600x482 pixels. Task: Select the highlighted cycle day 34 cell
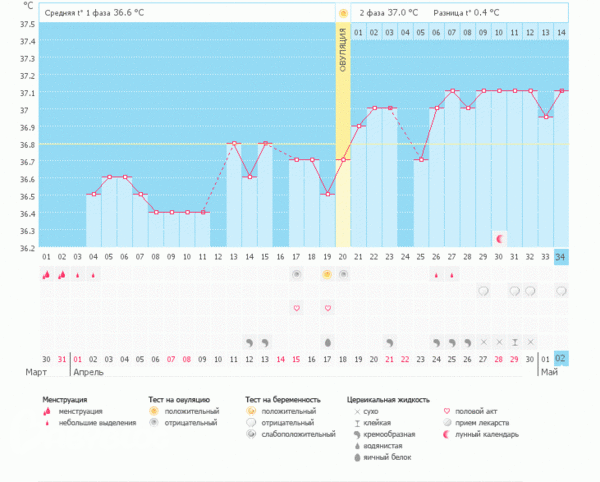pyautogui.click(x=561, y=256)
